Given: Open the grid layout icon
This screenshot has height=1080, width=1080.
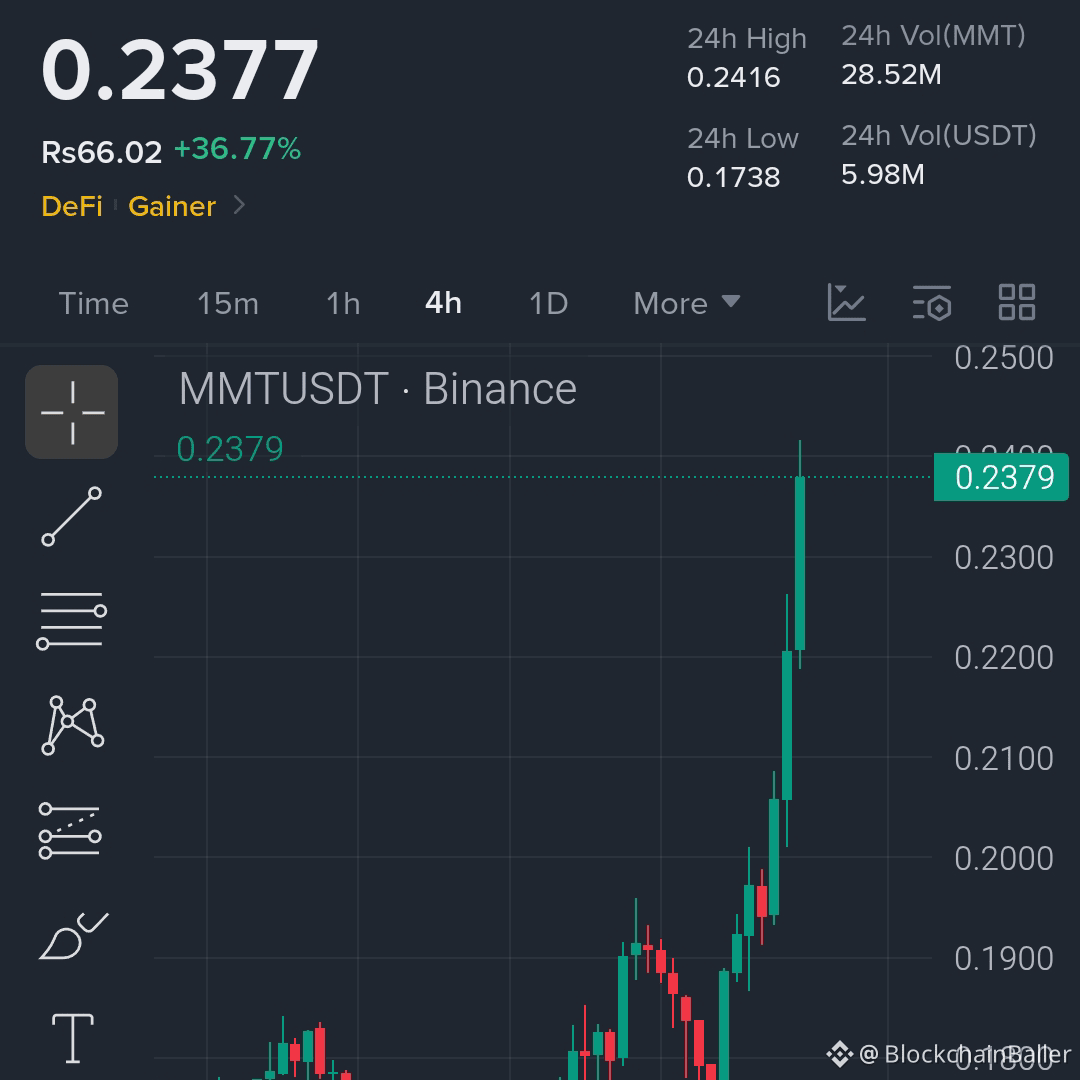Looking at the screenshot, I should (x=1017, y=302).
